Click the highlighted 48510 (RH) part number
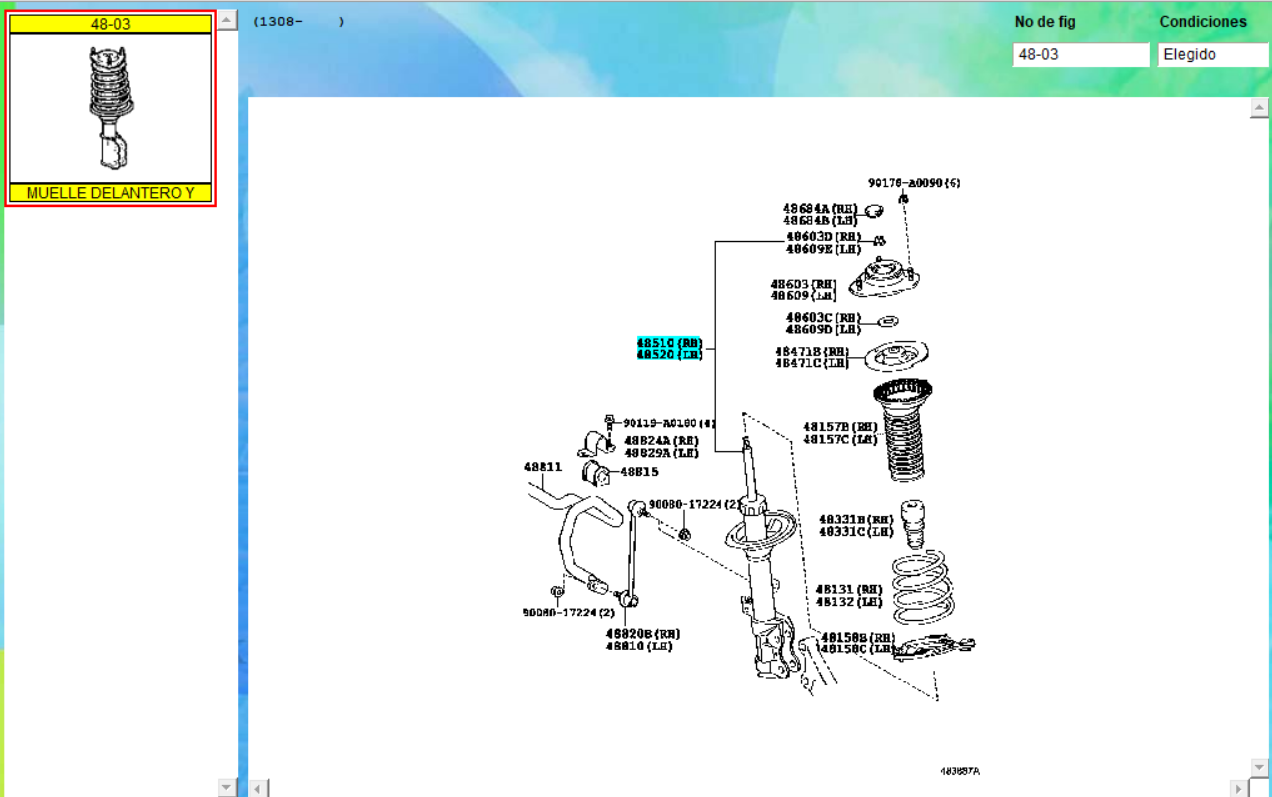The width and height of the screenshot is (1272, 797). (x=669, y=342)
